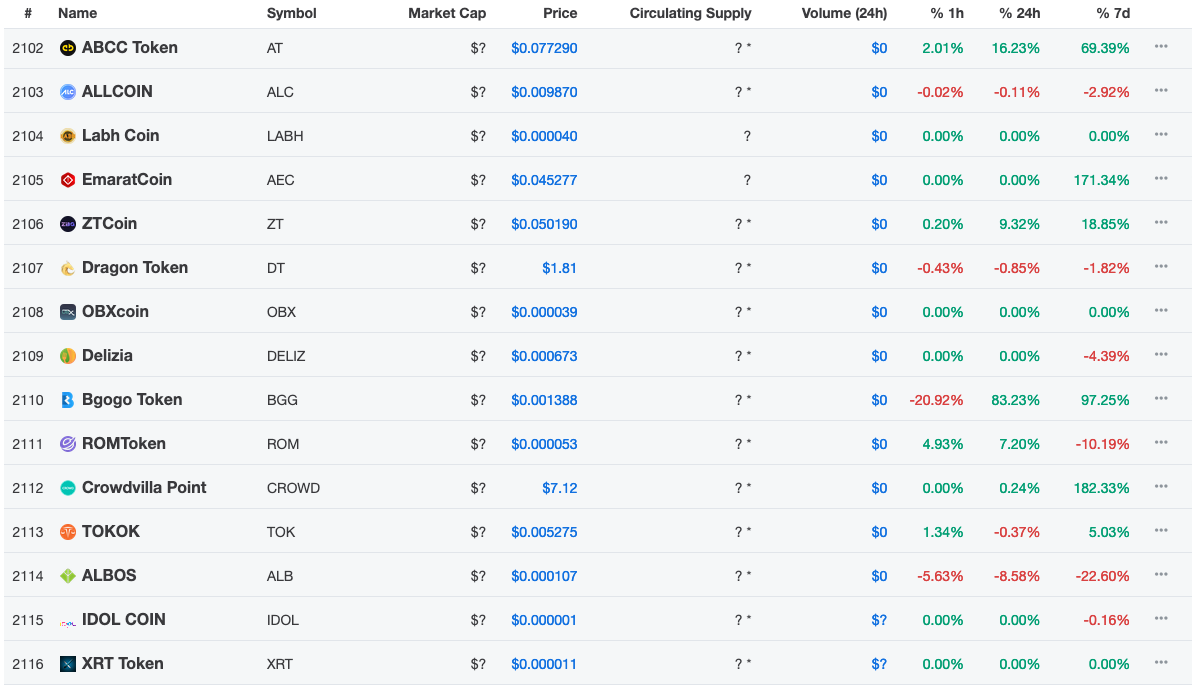Open more actions for ALBOS
This screenshot has width=1198, height=690.
[x=1161, y=574]
